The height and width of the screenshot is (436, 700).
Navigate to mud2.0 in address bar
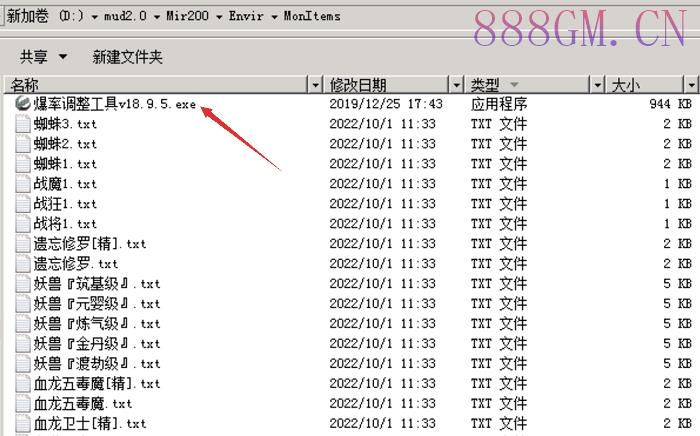tap(125, 16)
